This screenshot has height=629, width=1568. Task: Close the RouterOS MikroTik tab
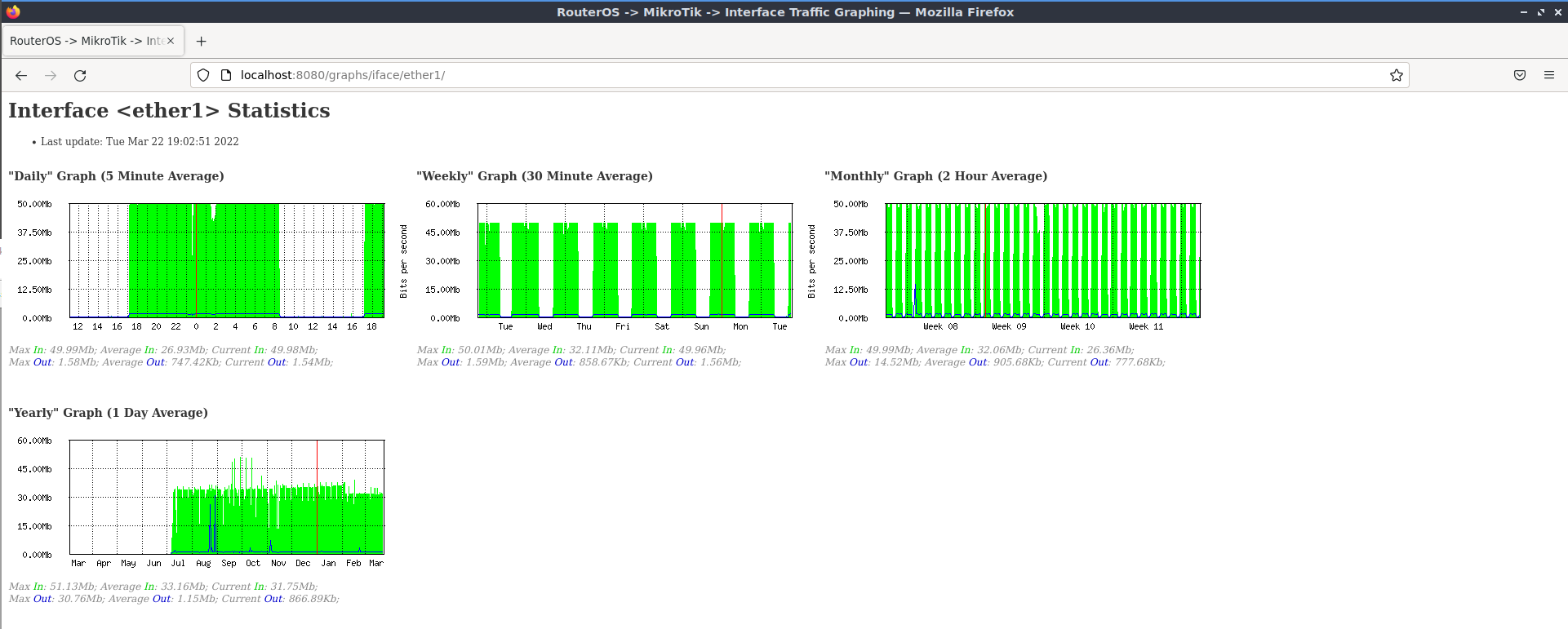click(x=171, y=41)
